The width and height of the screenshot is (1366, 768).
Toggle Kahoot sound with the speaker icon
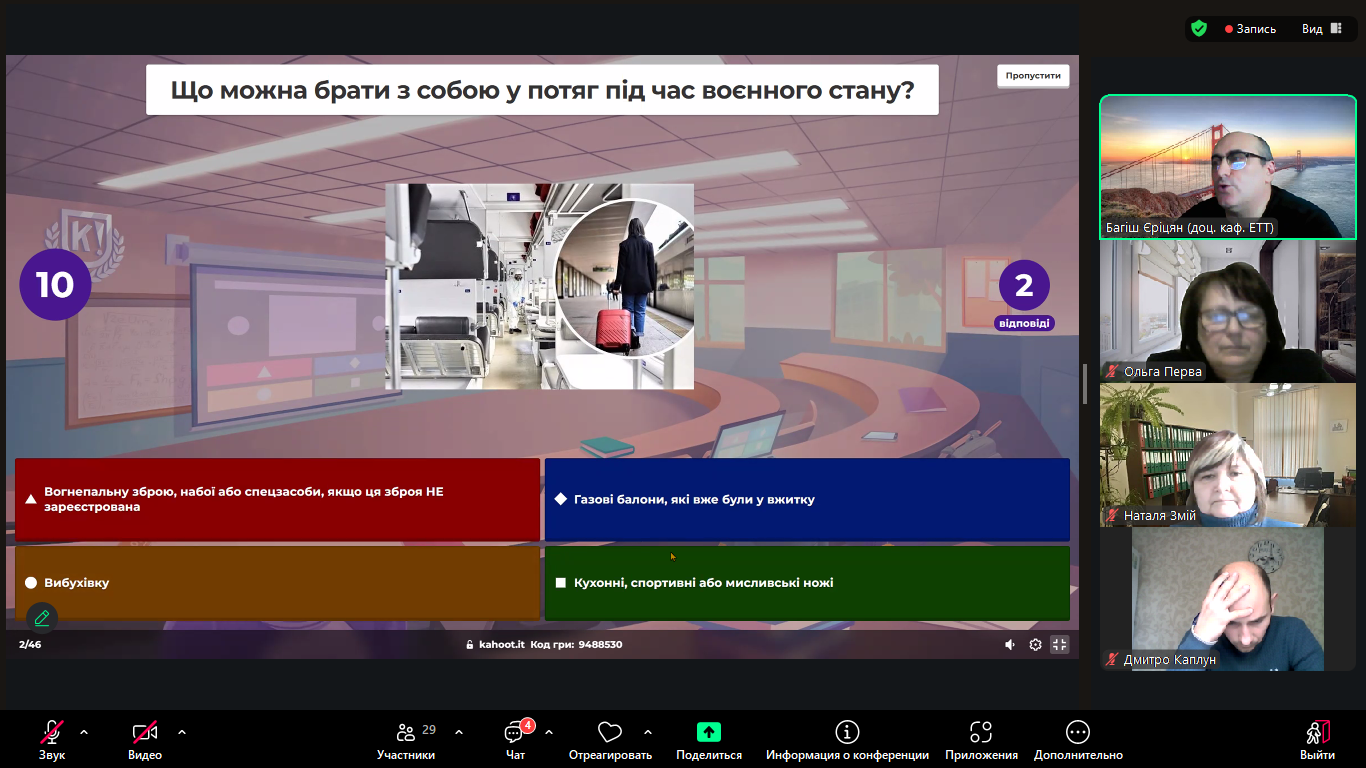pyautogui.click(x=1010, y=645)
